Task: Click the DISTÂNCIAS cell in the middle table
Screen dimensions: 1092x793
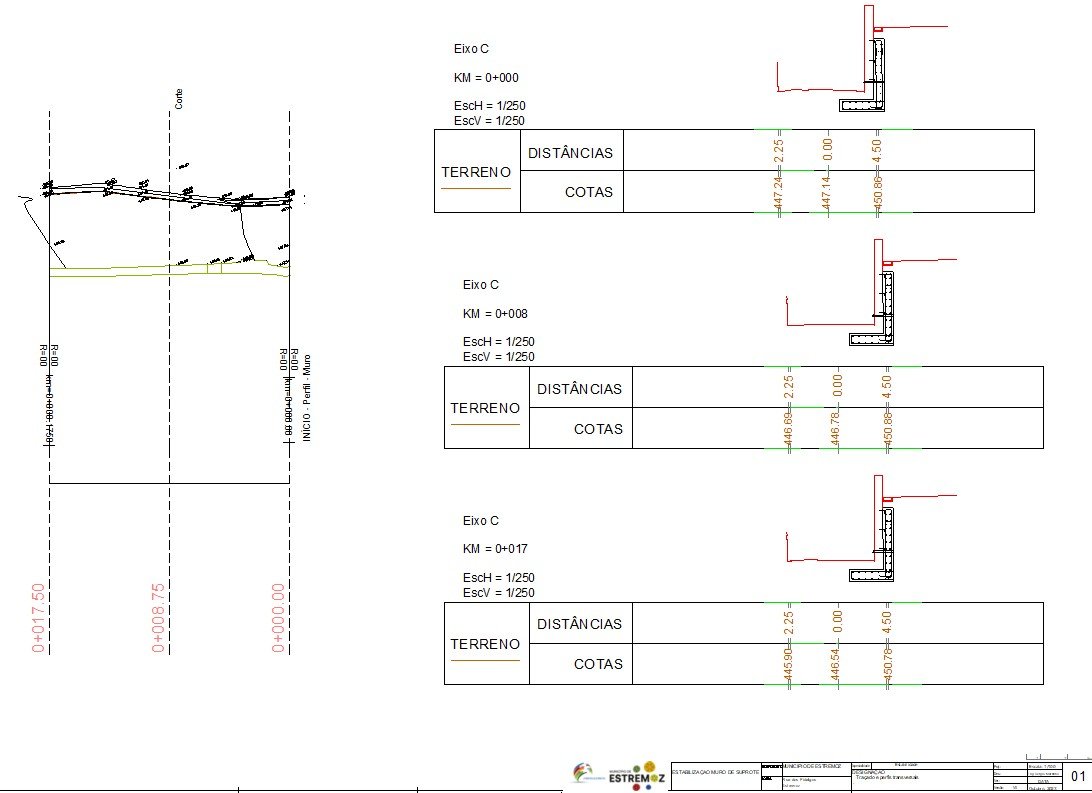Action: click(579, 388)
